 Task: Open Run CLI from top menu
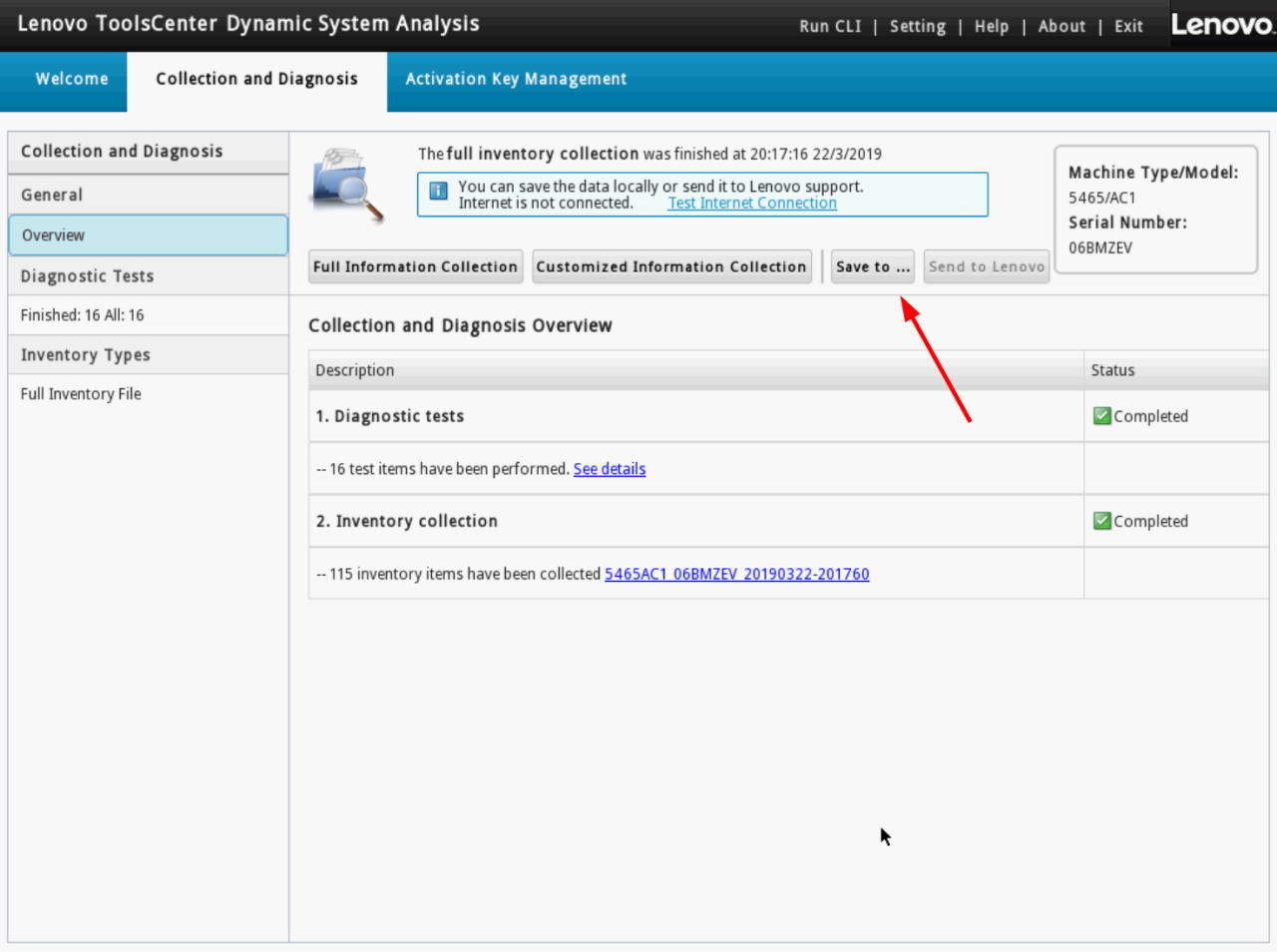click(x=830, y=26)
